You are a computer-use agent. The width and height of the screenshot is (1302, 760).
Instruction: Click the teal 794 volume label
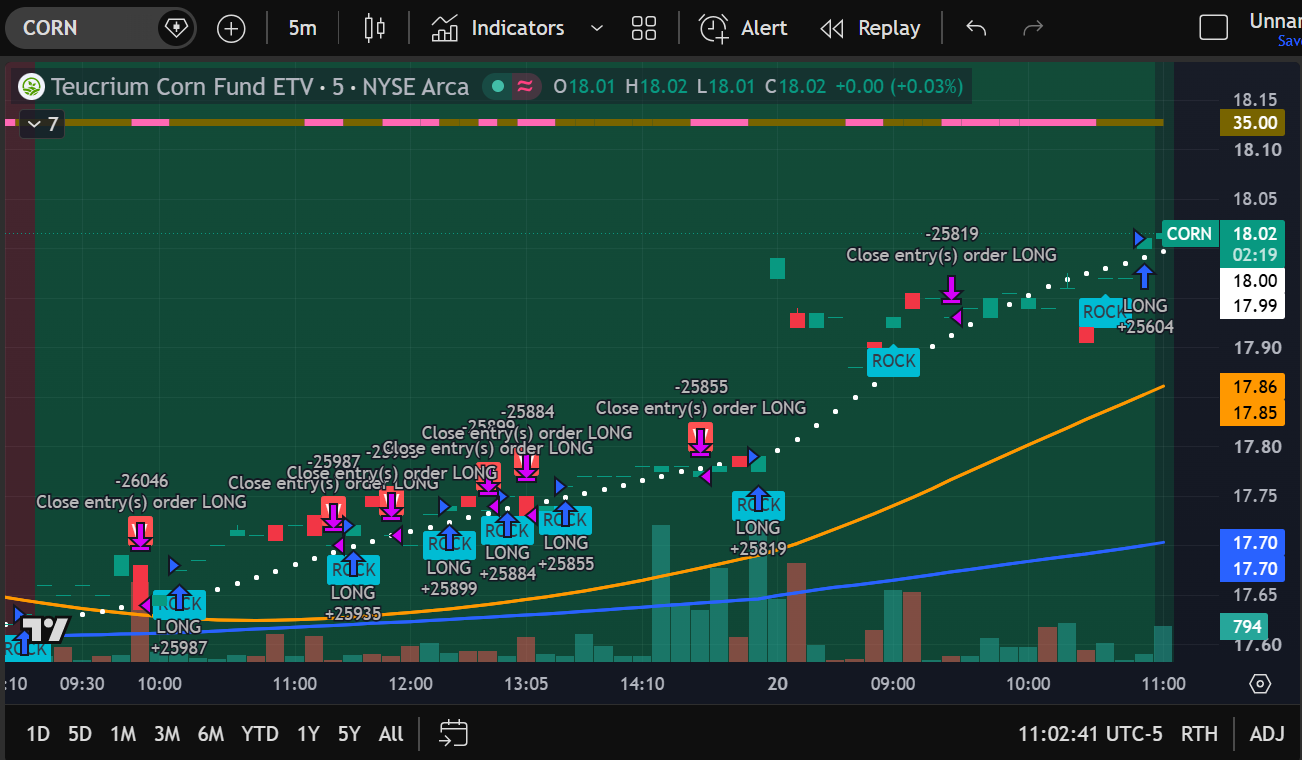point(1246,627)
